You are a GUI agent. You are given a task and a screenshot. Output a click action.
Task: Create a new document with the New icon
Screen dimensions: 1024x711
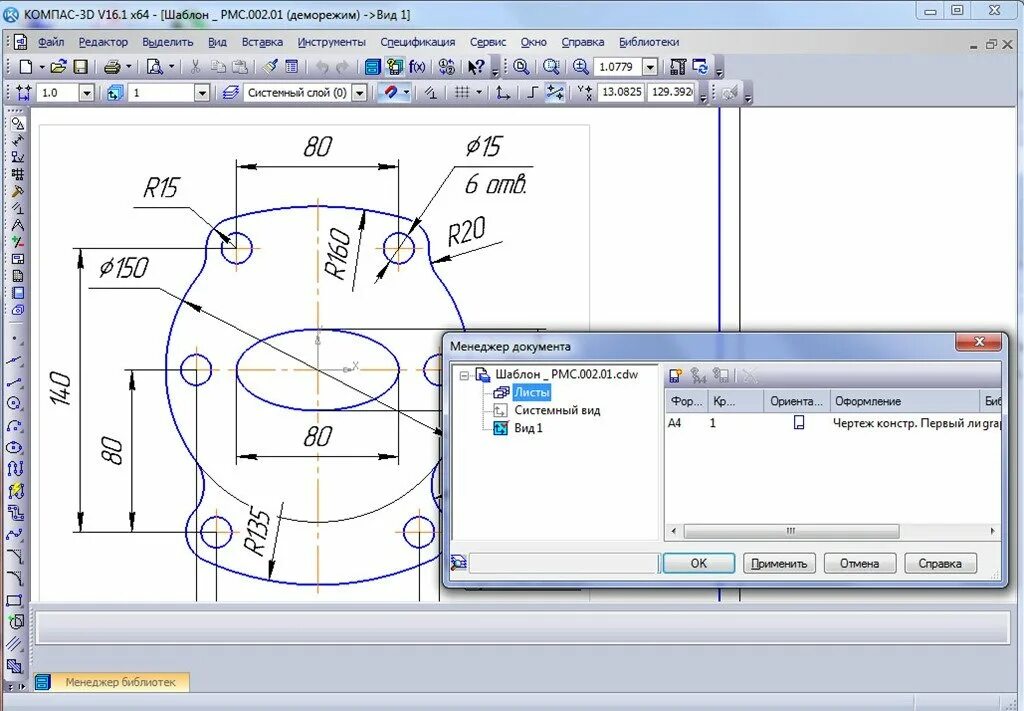click(25, 67)
